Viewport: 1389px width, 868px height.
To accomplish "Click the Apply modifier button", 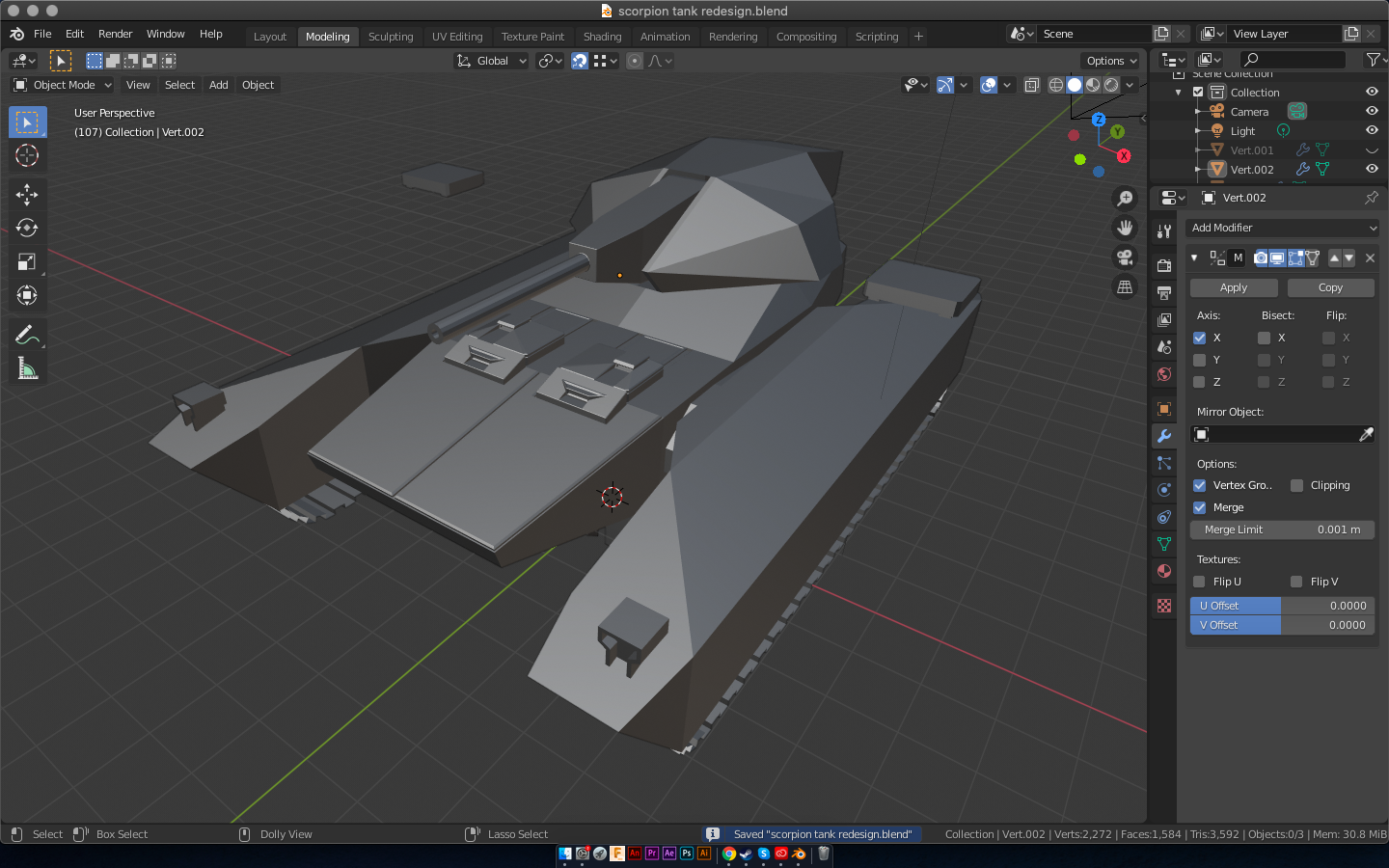I will point(1234,287).
